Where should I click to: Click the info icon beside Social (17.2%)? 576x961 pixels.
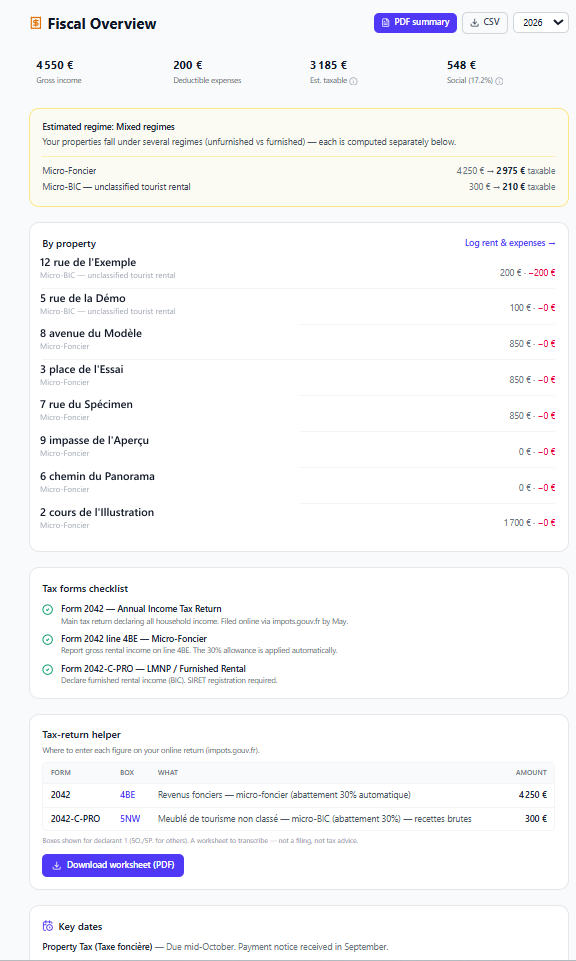[x=499, y=81]
